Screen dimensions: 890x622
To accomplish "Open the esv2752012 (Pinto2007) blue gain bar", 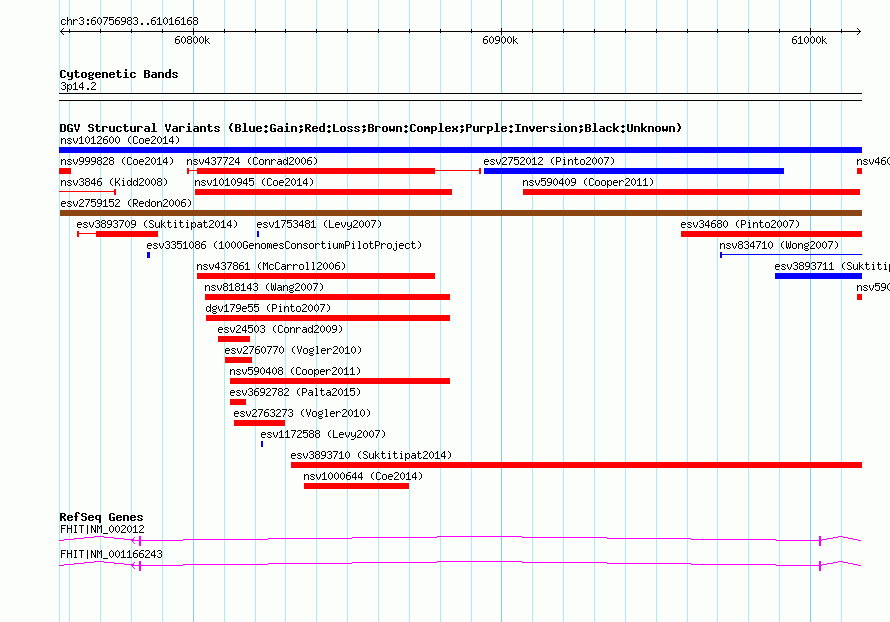I will click(633, 171).
